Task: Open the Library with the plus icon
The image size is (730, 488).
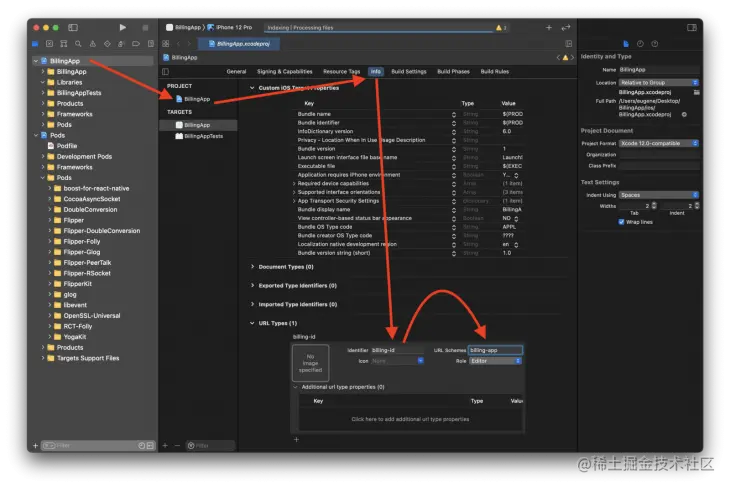Action: click(x=549, y=27)
